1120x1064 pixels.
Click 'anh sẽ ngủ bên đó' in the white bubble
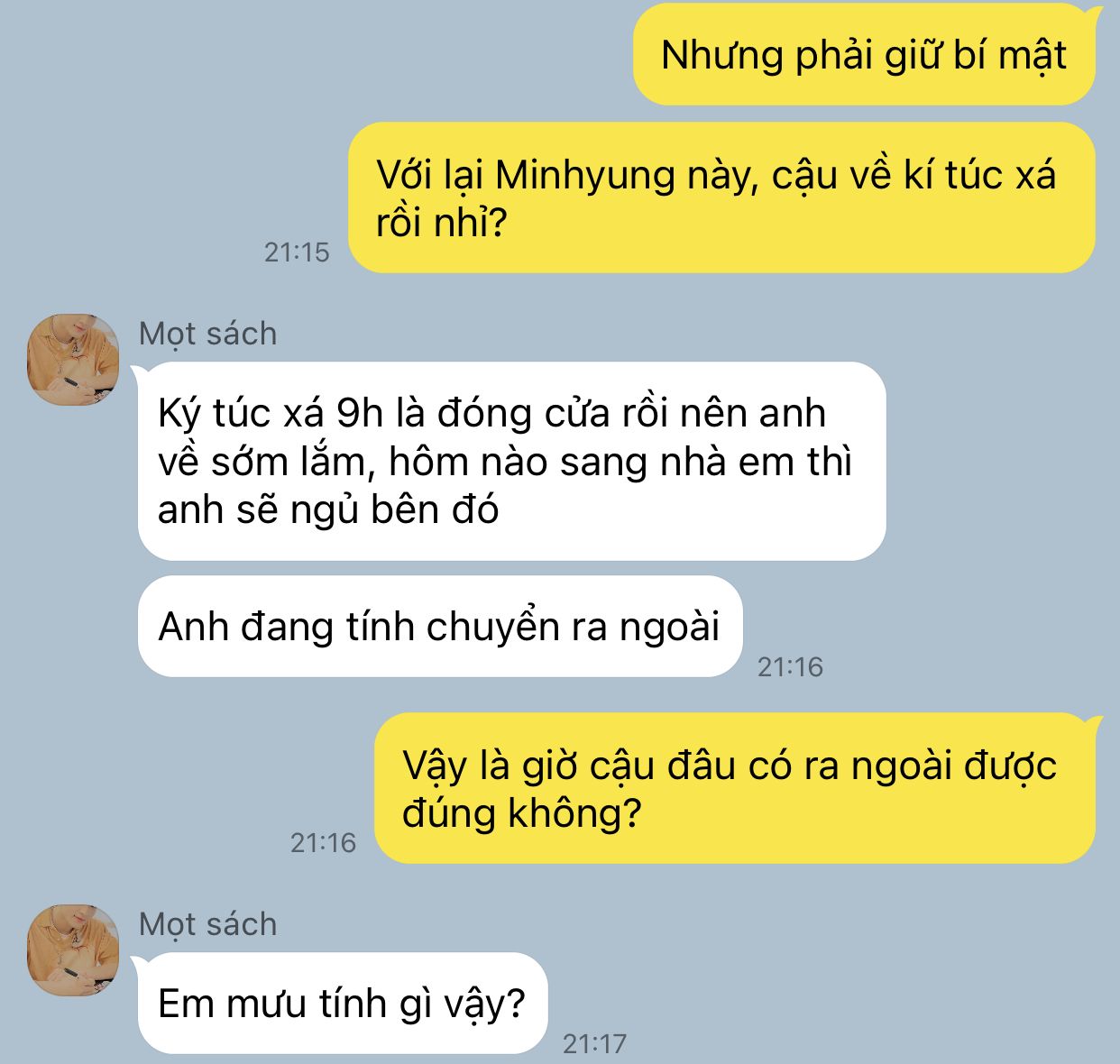(x=328, y=510)
